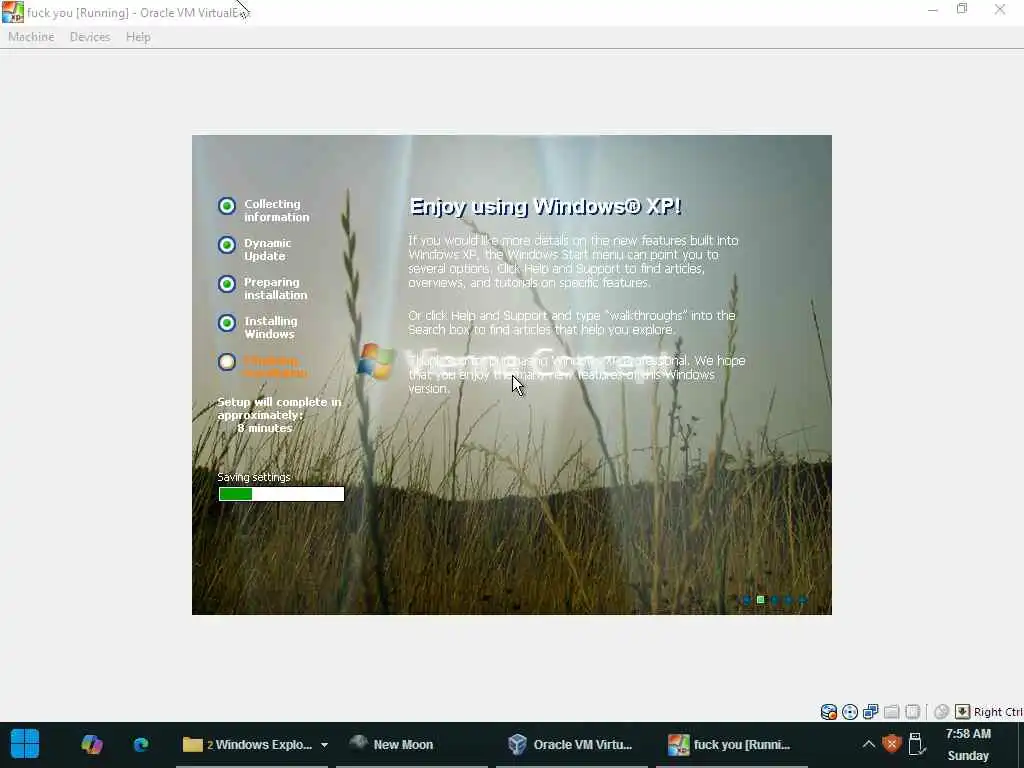1024x768 pixels.
Task: Click Collecting information step indicator
Action: pos(227,206)
